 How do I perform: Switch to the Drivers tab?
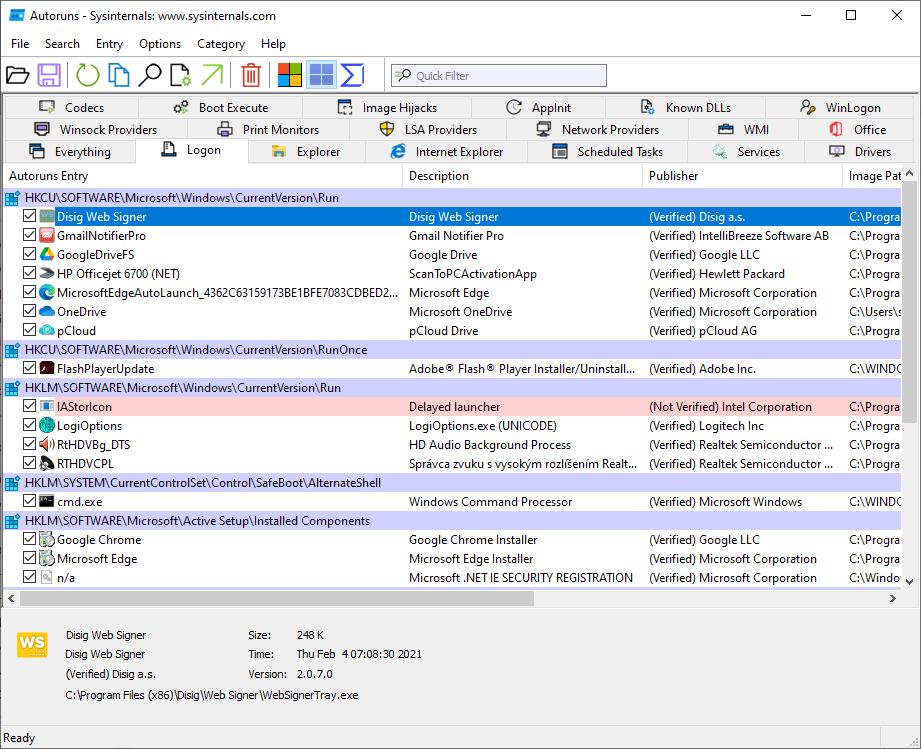[859, 152]
